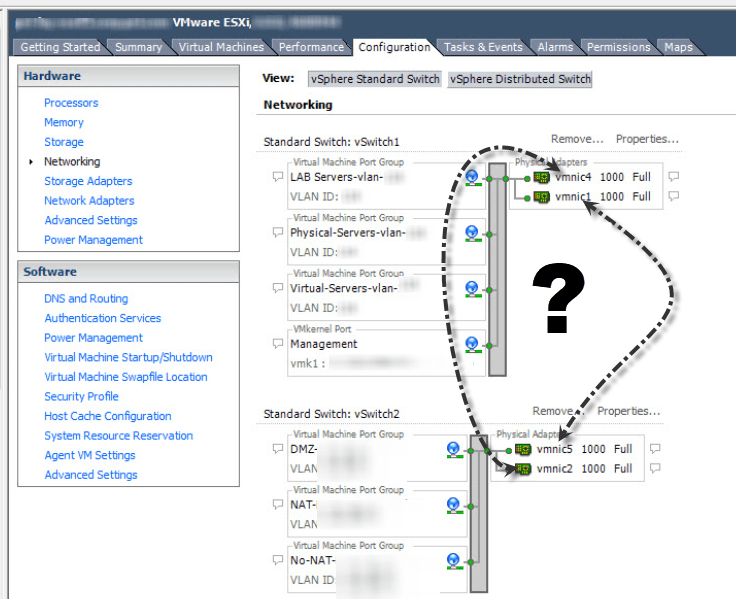This screenshot has height=599, width=736.
Task: Switch to the Summary tab
Action: 138,47
